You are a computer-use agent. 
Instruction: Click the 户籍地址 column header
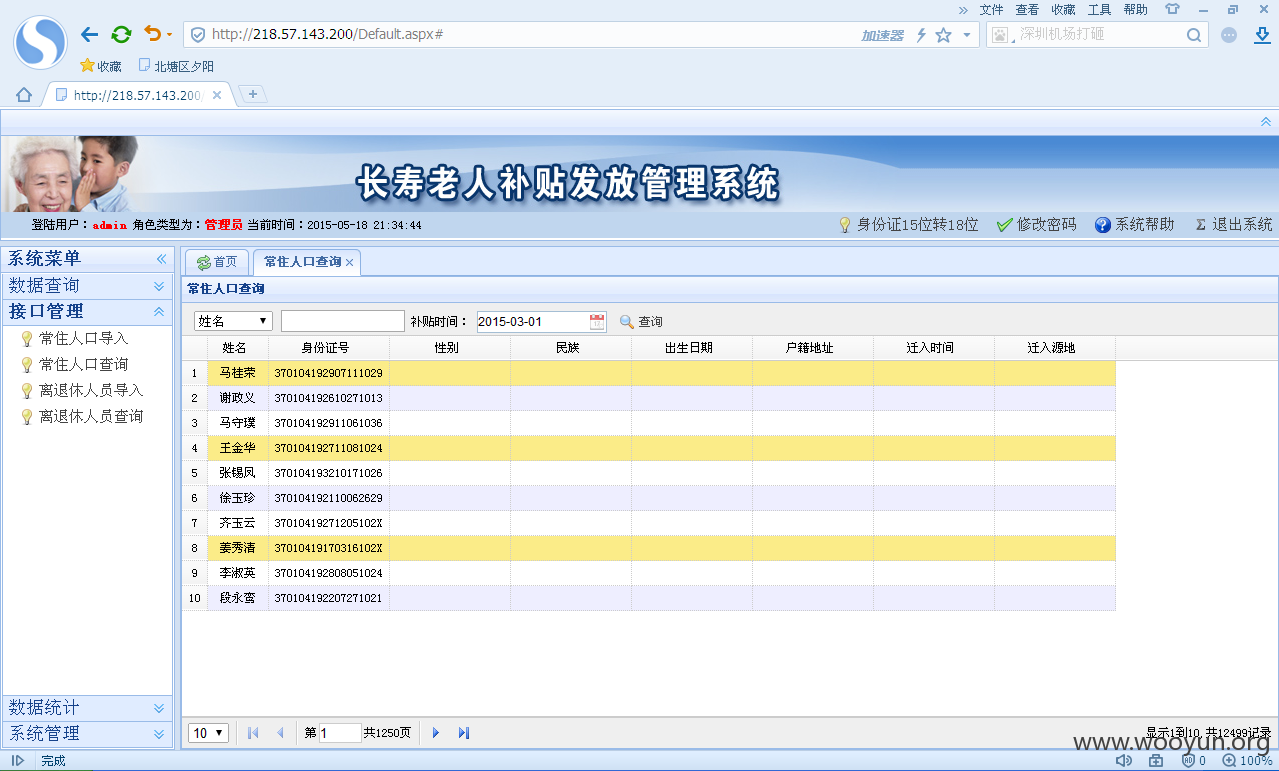pos(813,348)
